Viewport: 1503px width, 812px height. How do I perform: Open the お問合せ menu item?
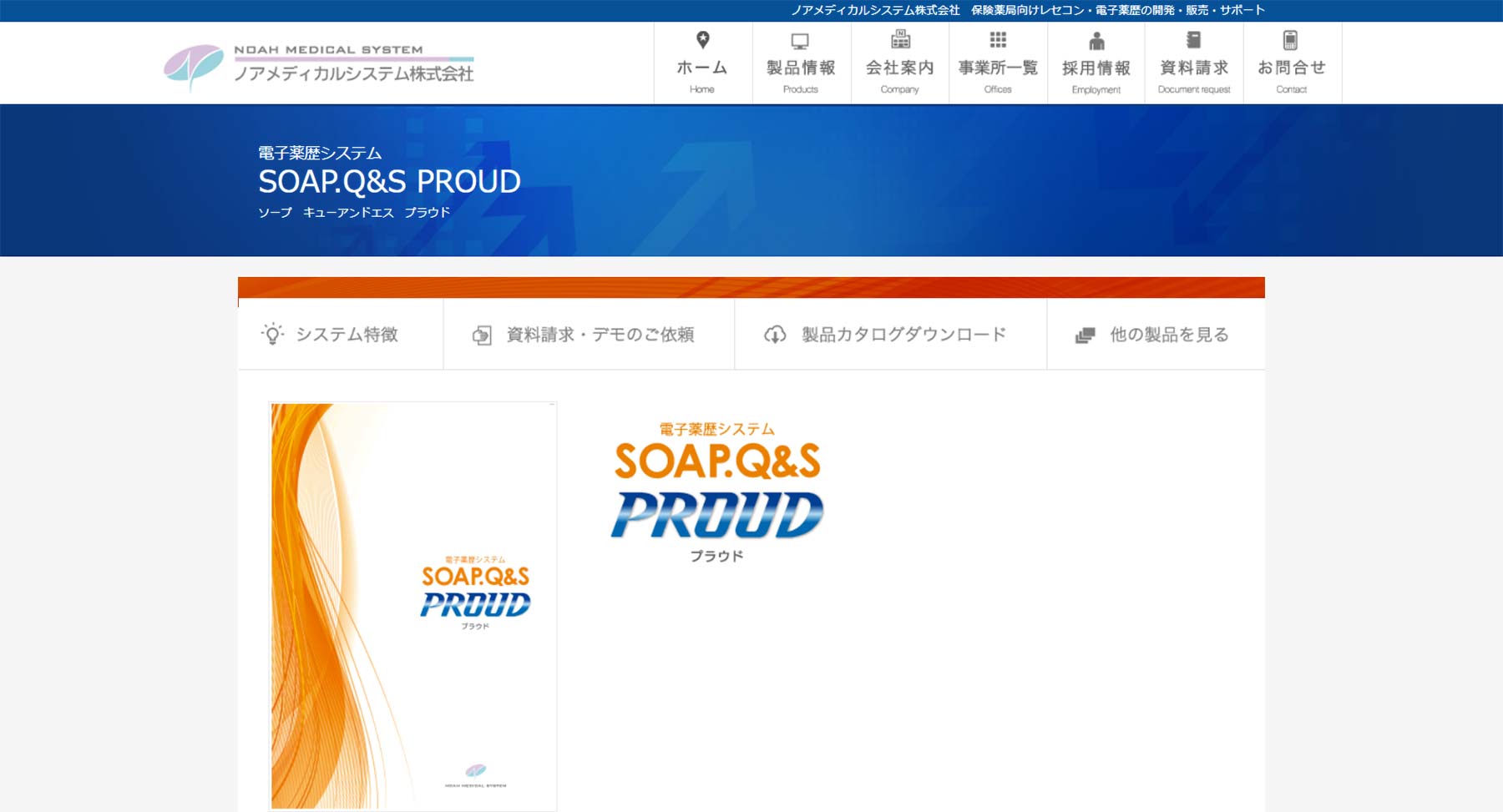point(1293,63)
